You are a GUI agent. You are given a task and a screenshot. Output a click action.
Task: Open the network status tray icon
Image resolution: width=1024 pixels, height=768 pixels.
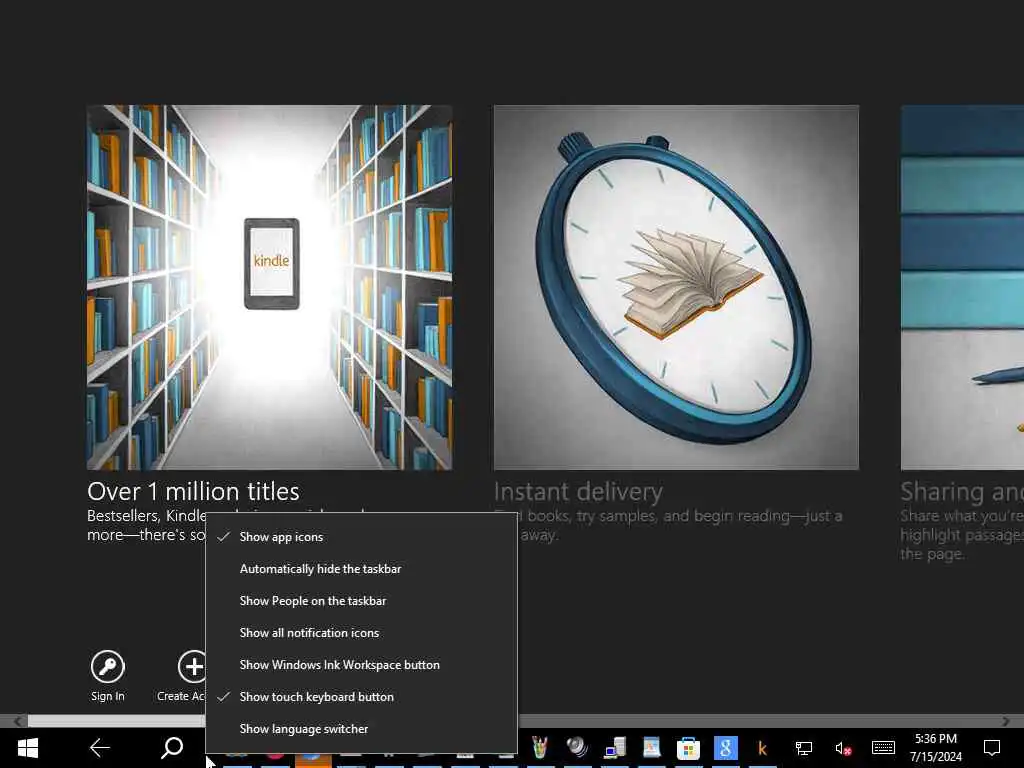coord(803,748)
